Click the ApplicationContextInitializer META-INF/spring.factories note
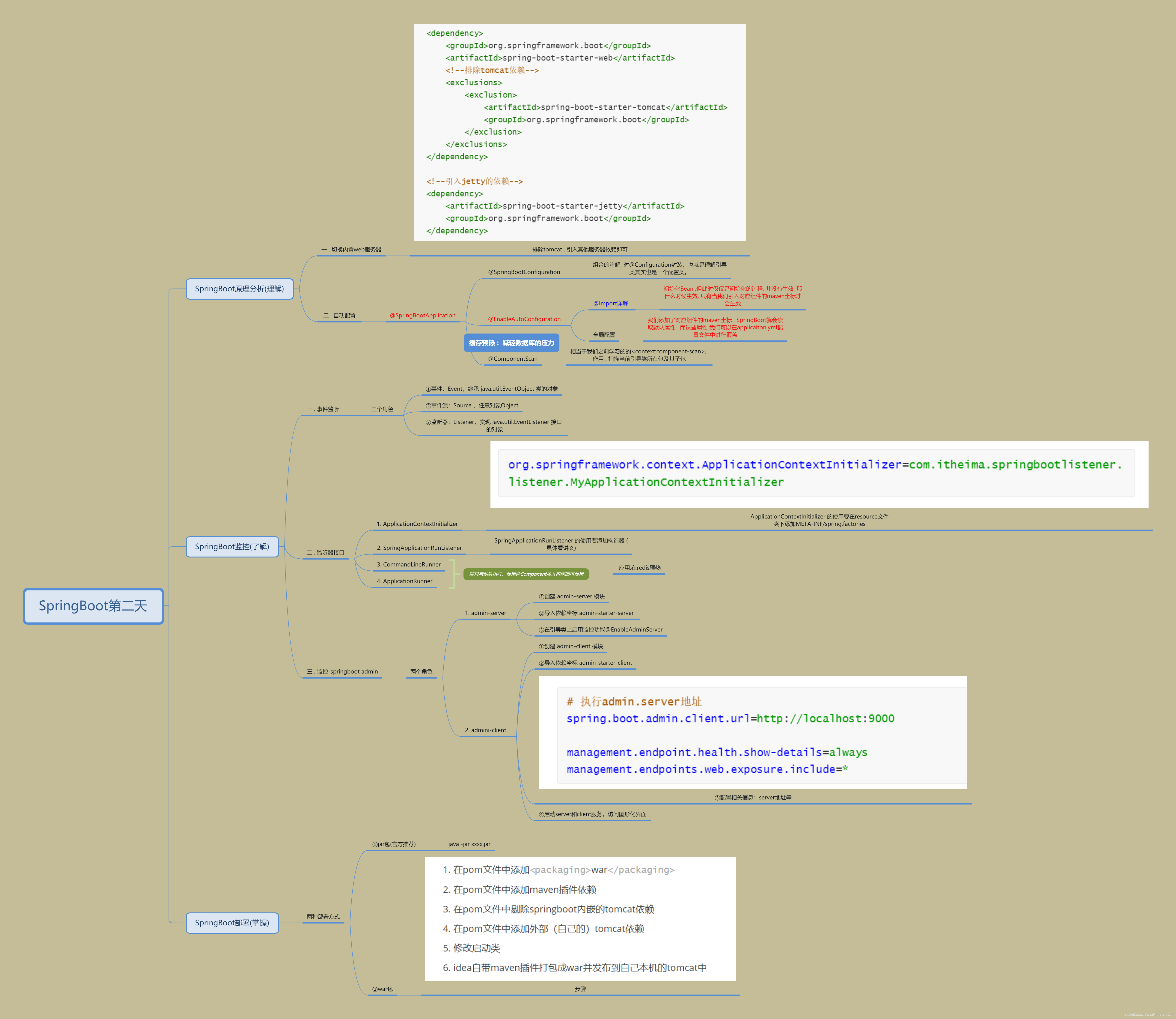This screenshot has height=1019, width=1176. (819, 520)
